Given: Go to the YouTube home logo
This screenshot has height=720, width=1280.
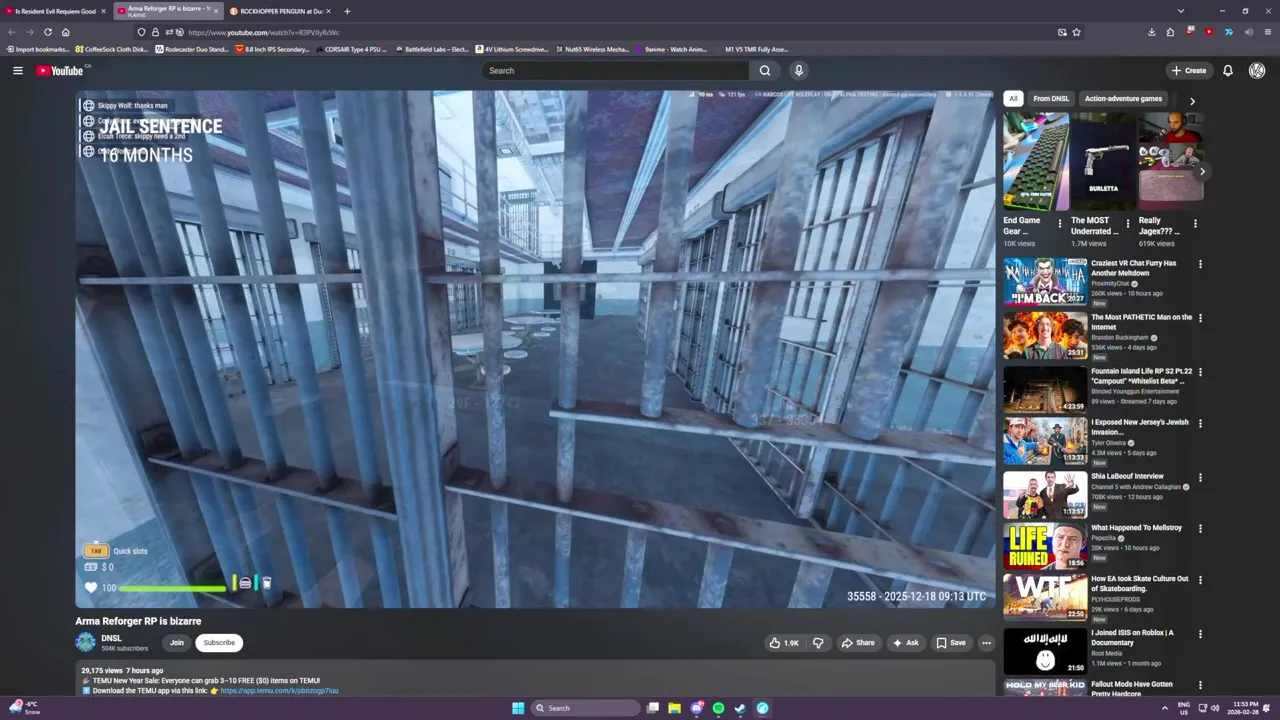Looking at the screenshot, I should click(62, 70).
